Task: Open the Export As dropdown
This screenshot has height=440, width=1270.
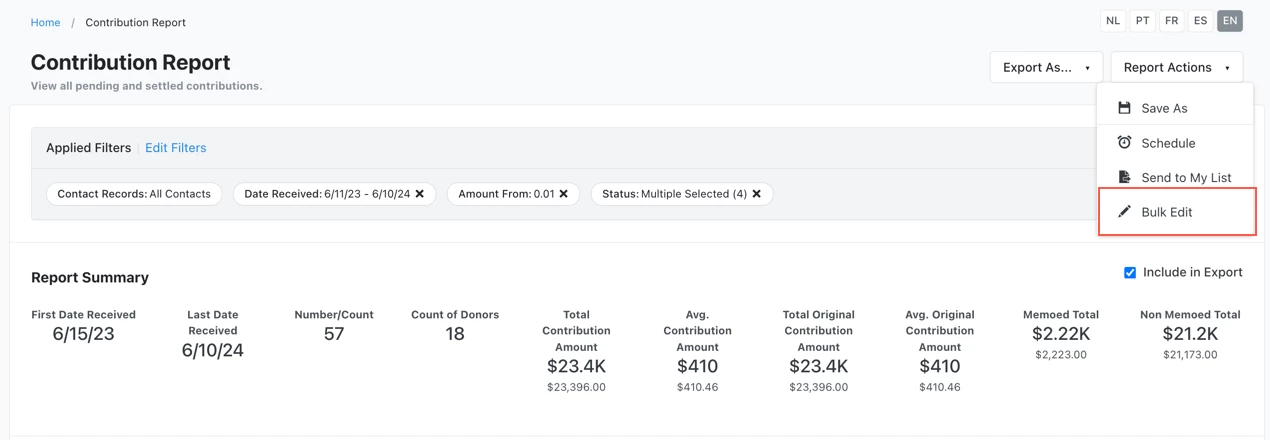Action: (1046, 67)
